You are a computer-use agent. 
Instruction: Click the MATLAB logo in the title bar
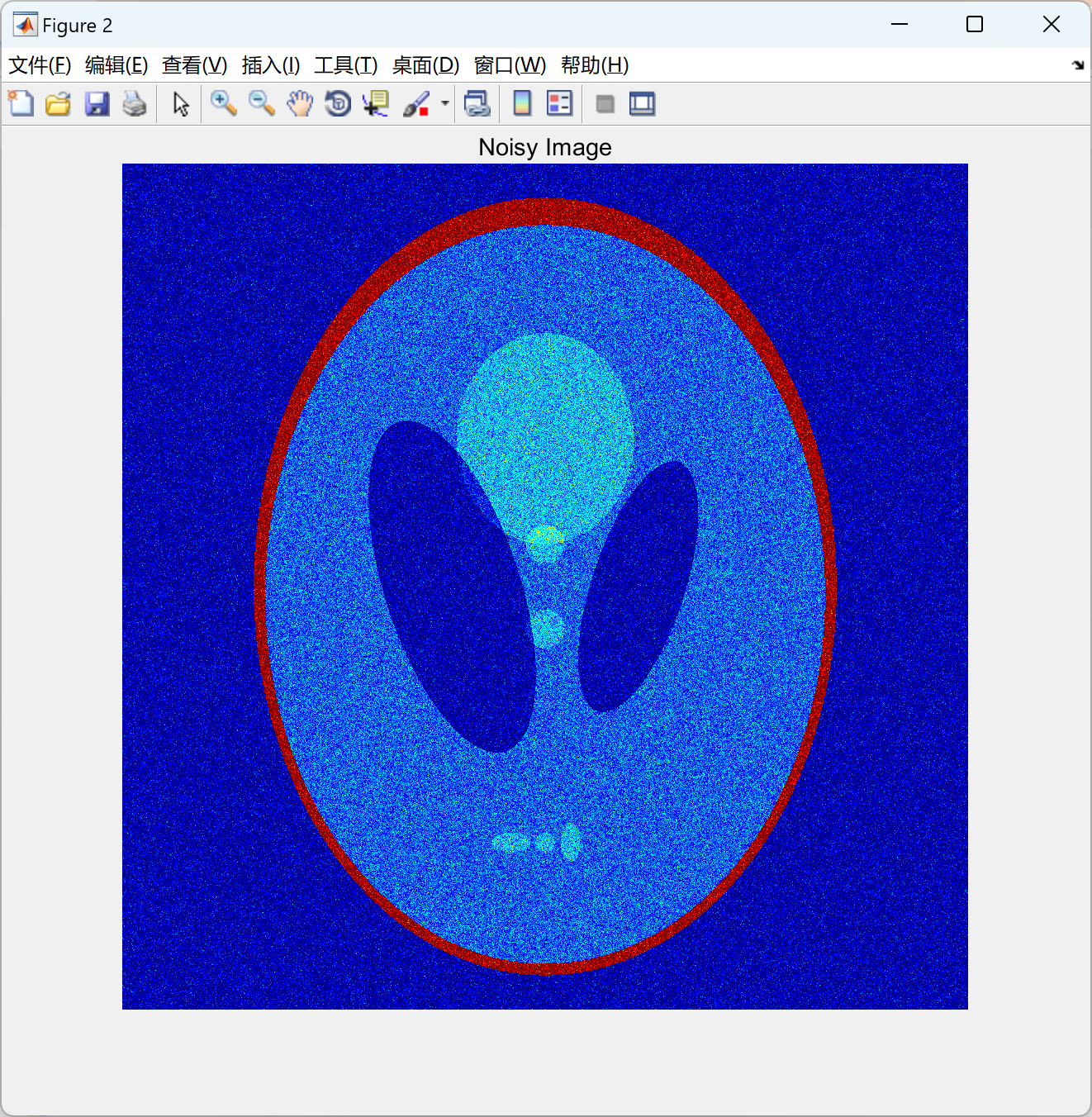tap(25, 26)
